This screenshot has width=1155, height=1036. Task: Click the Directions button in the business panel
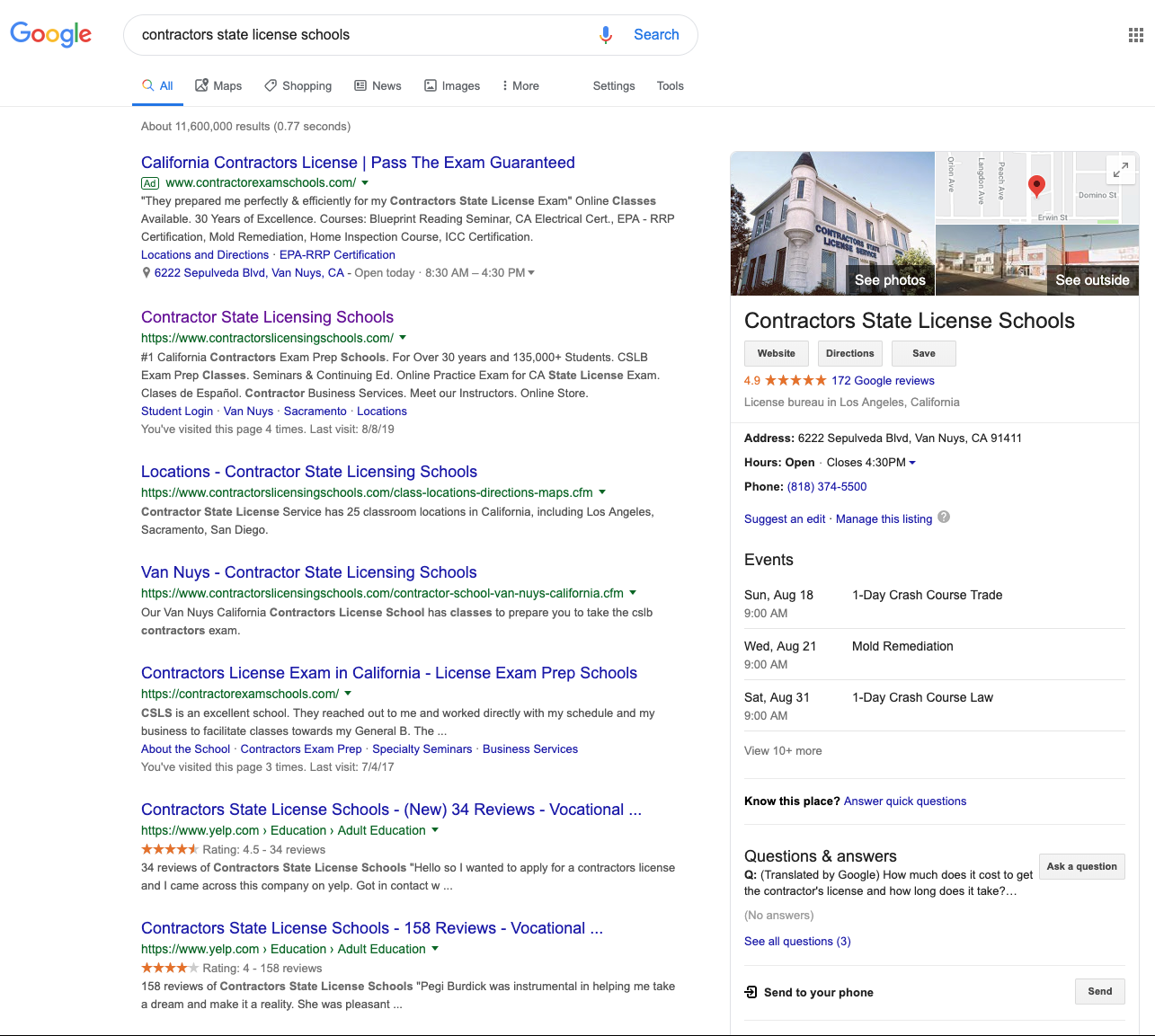click(x=849, y=353)
